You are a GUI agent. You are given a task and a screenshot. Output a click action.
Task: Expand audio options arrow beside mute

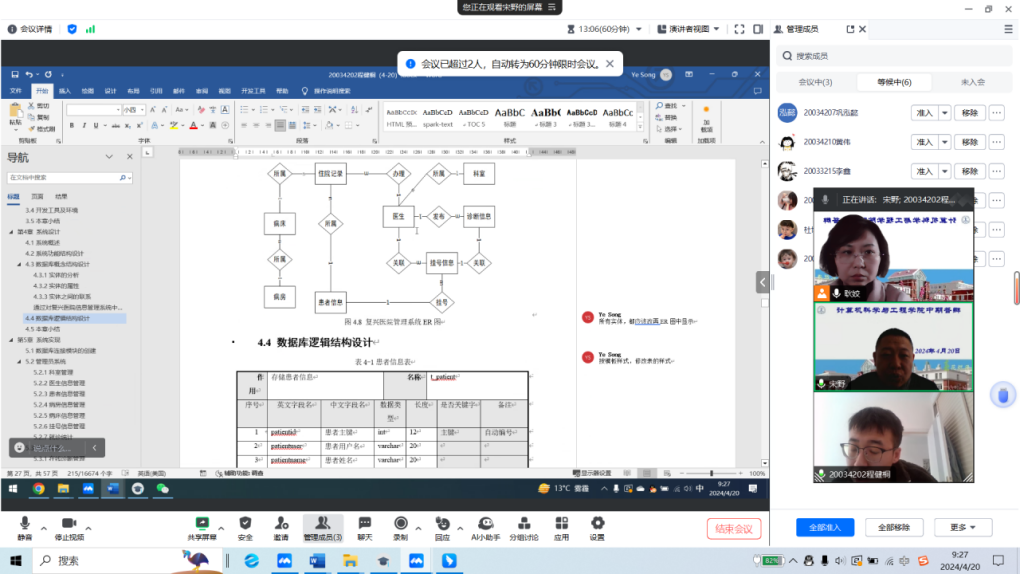pyautogui.click(x=43, y=527)
